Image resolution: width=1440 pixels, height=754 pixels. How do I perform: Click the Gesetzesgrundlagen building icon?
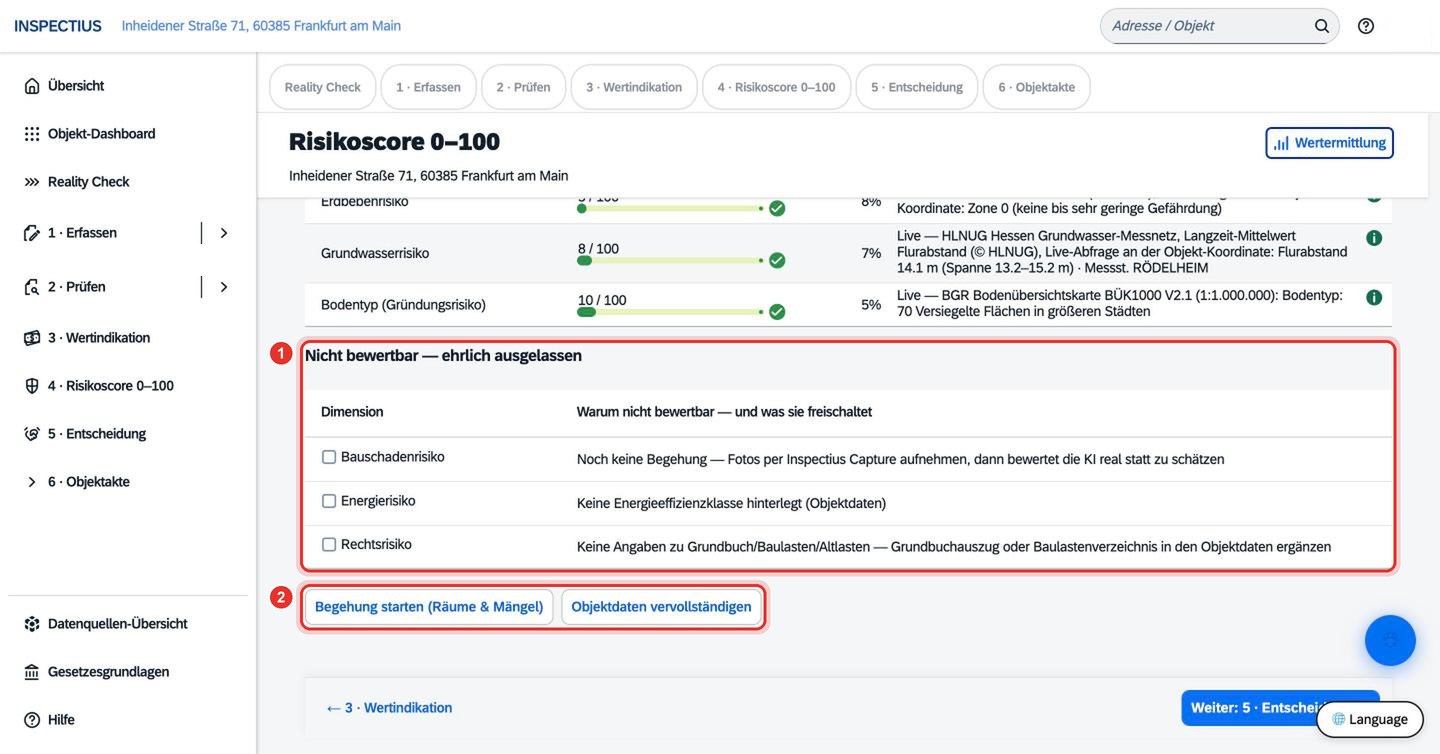[32, 672]
